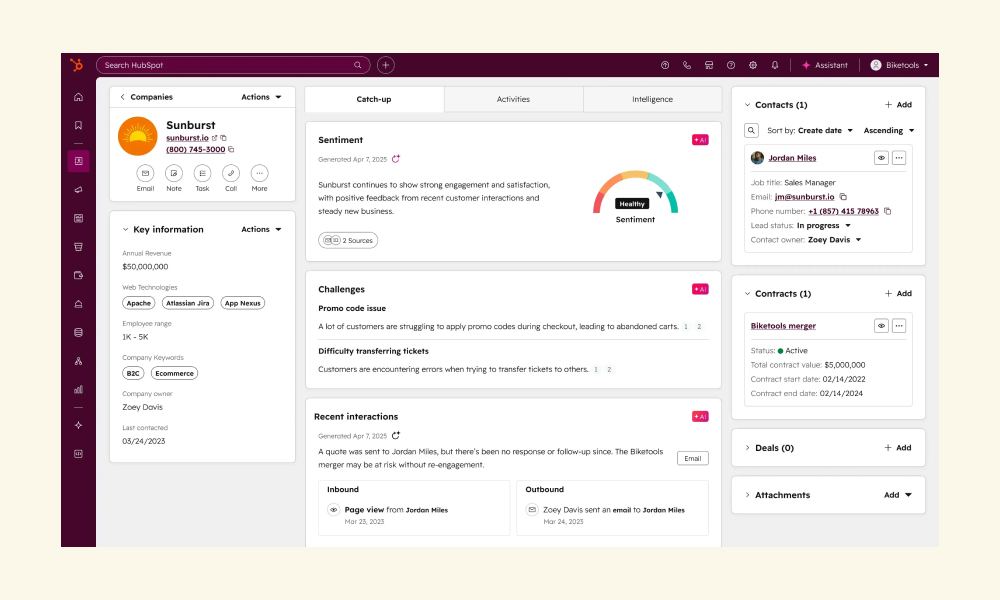Preview Biketools merger with the eye icon
Image resolution: width=1000 pixels, height=600 pixels.
click(x=881, y=326)
